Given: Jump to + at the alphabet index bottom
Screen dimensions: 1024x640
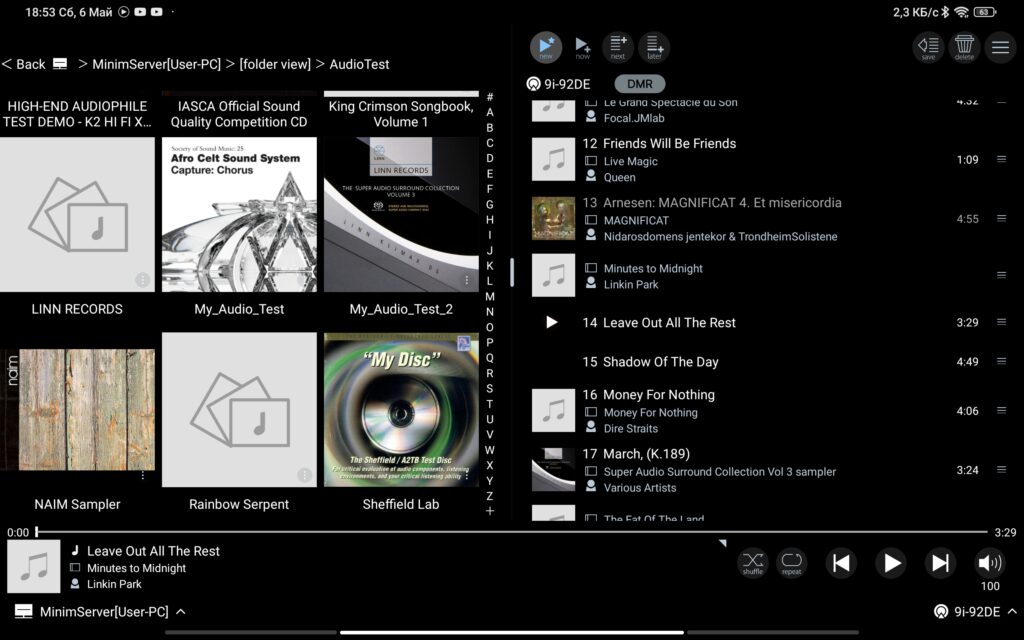Looking at the screenshot, I should [490, 511].
